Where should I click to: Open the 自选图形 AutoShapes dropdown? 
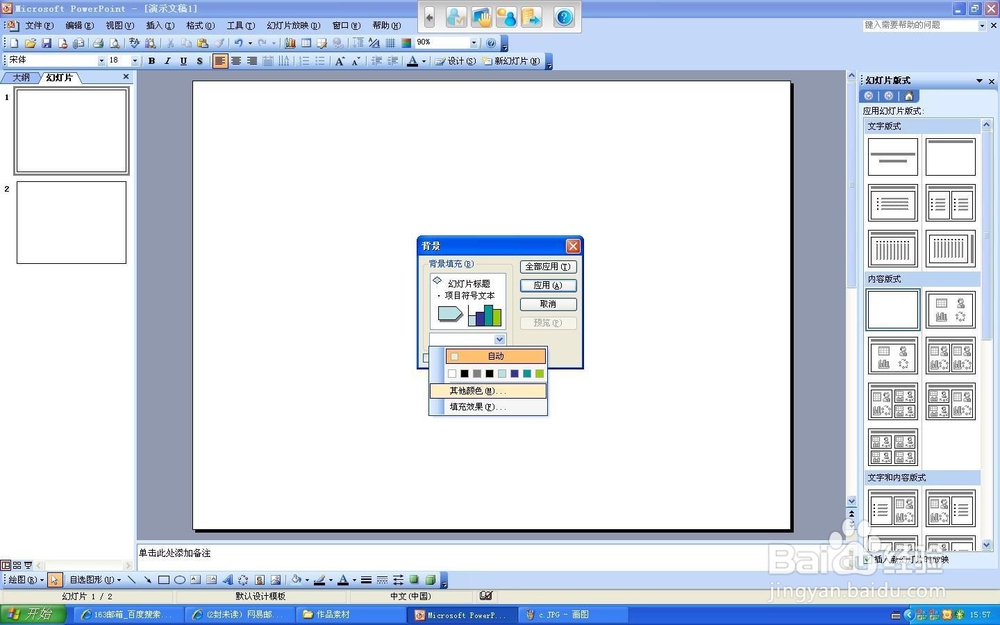tap(95, 580)
